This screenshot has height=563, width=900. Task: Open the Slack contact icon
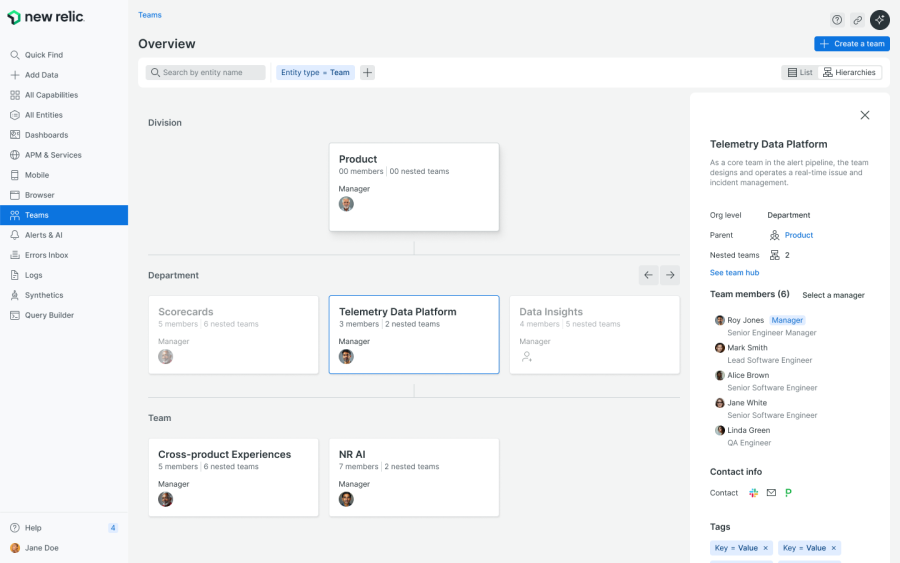(x=753, y=492)
